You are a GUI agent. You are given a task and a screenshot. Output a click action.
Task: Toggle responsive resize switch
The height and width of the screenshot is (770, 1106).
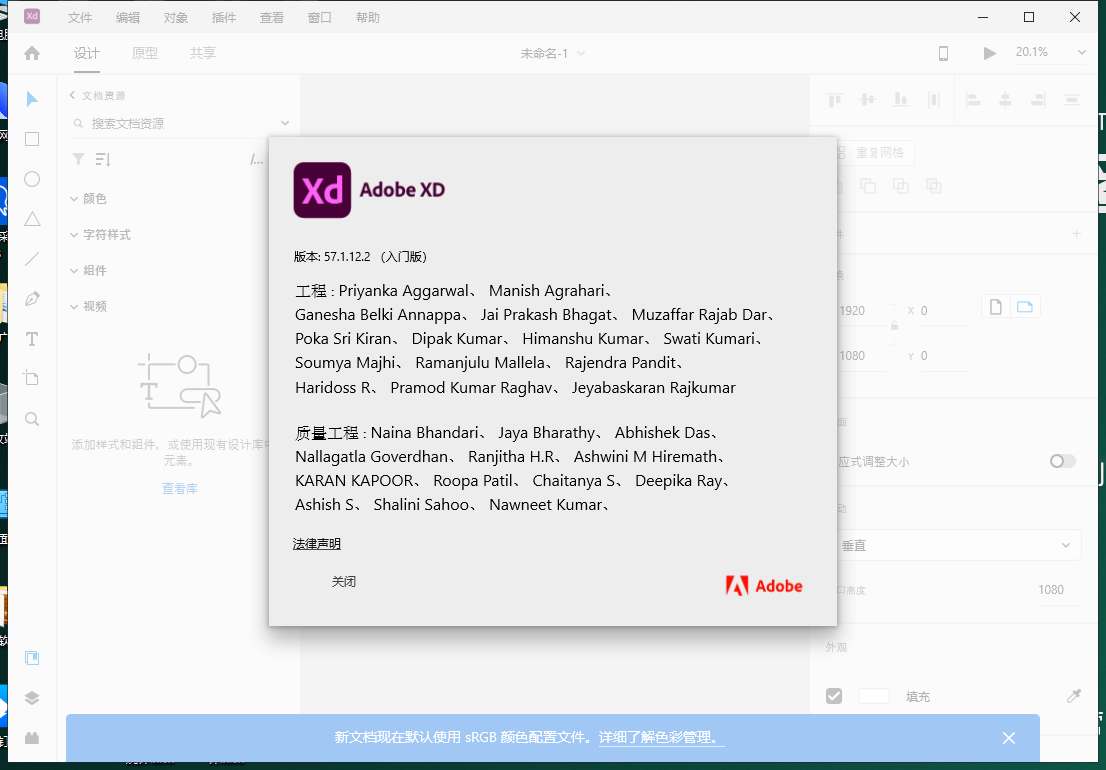[x=1062, y=461]
